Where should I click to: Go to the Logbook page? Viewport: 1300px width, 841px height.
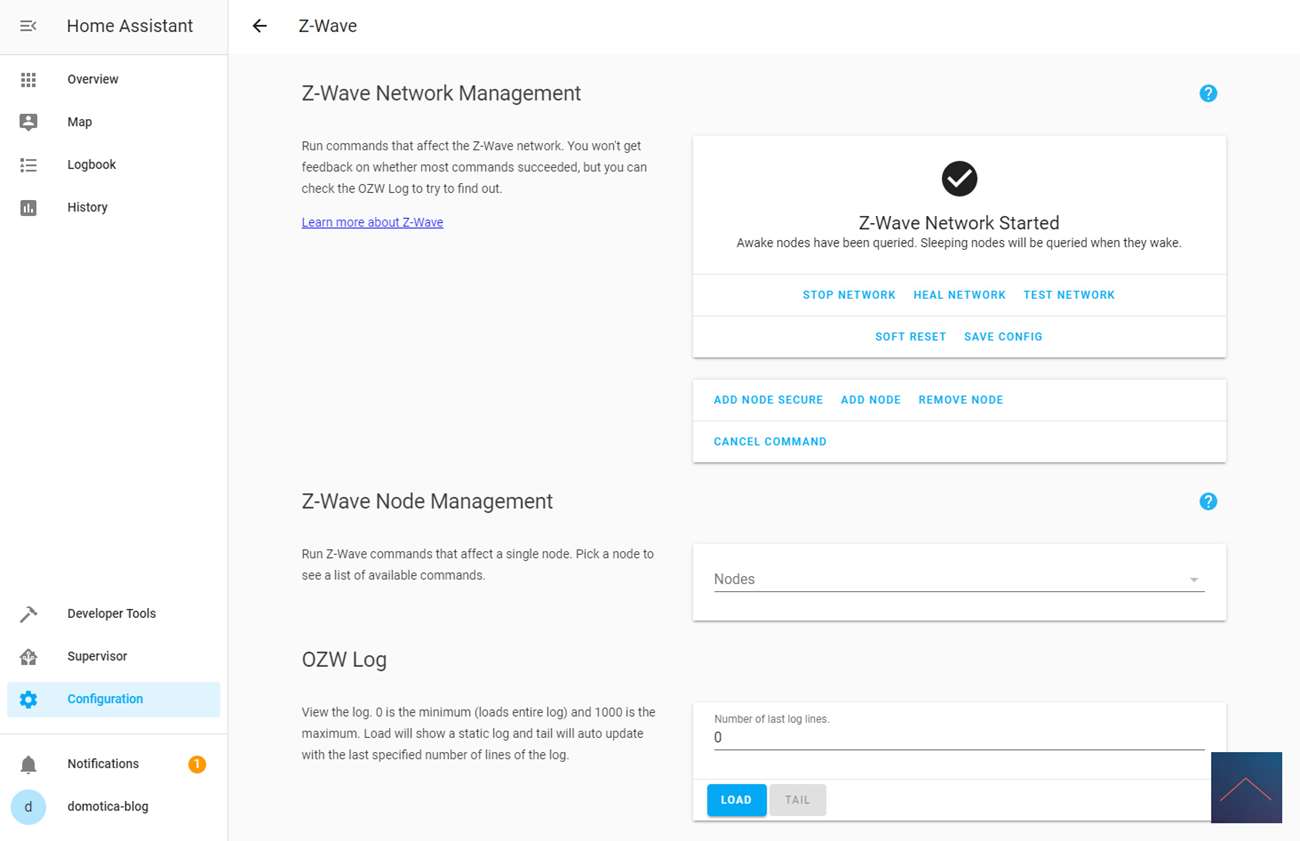91,165
